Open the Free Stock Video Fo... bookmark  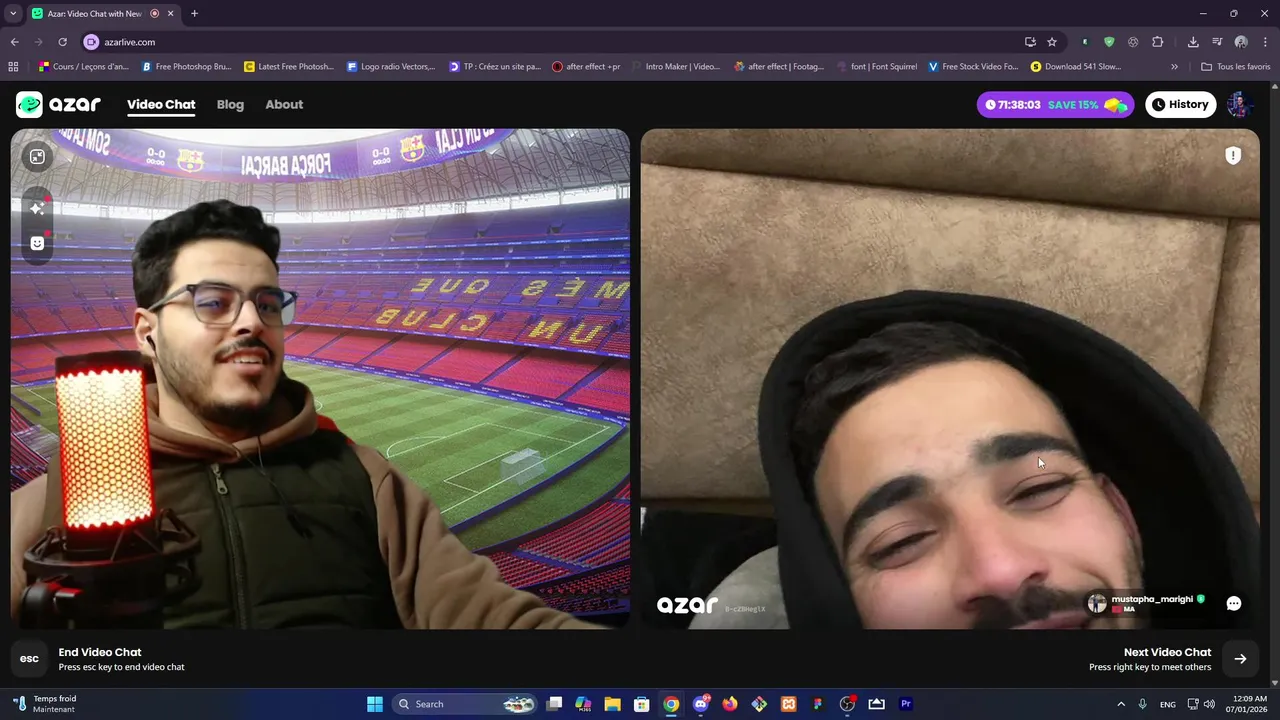pos(973,67)
